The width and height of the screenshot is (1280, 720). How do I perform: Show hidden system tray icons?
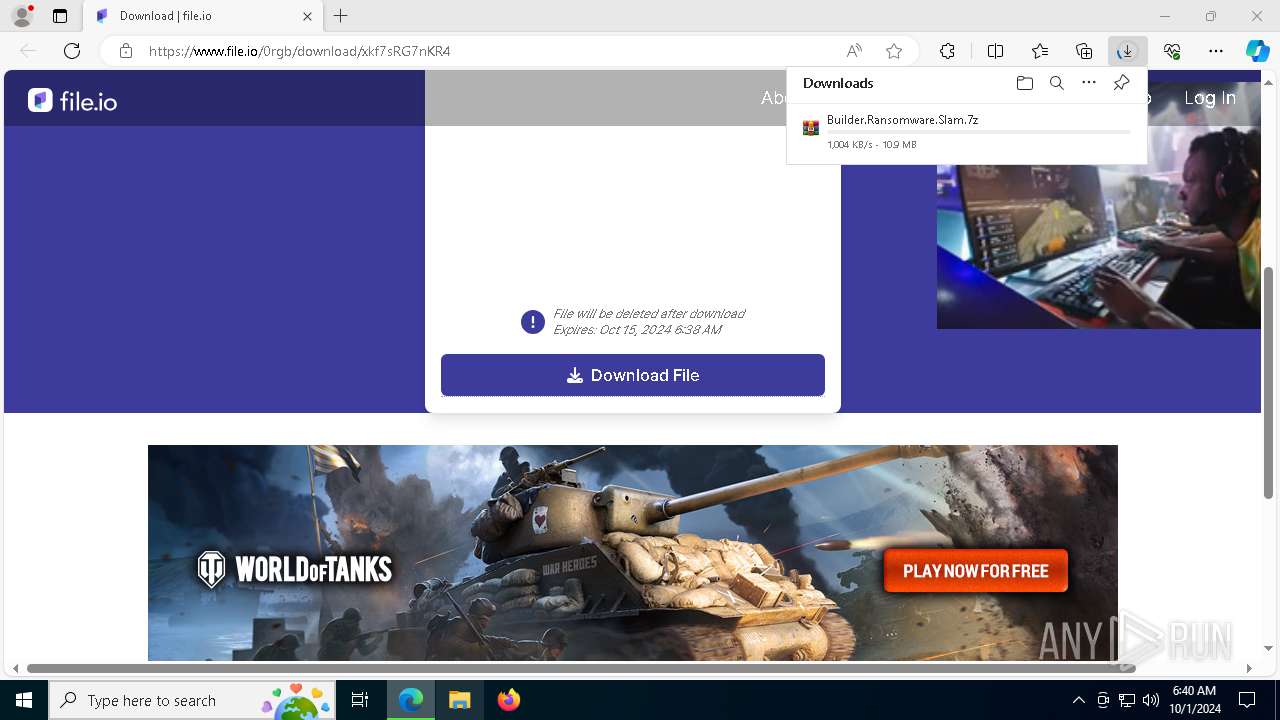tap(1078, 700)
